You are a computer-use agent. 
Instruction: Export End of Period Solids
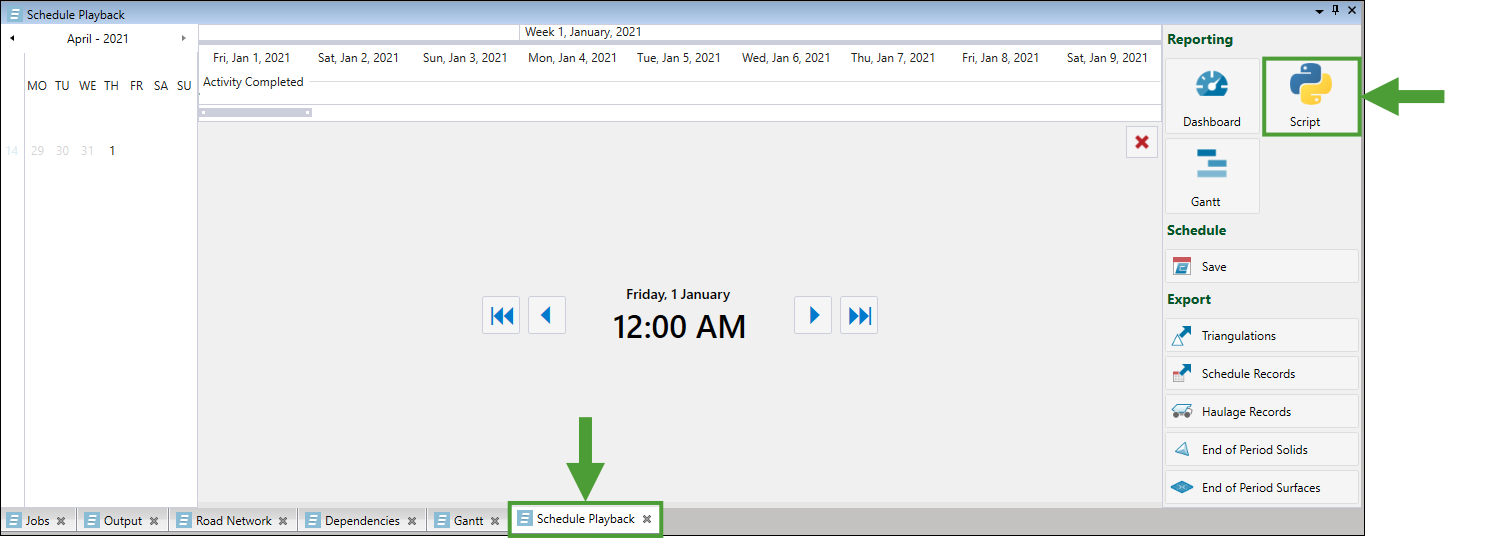coord(1262,450)
